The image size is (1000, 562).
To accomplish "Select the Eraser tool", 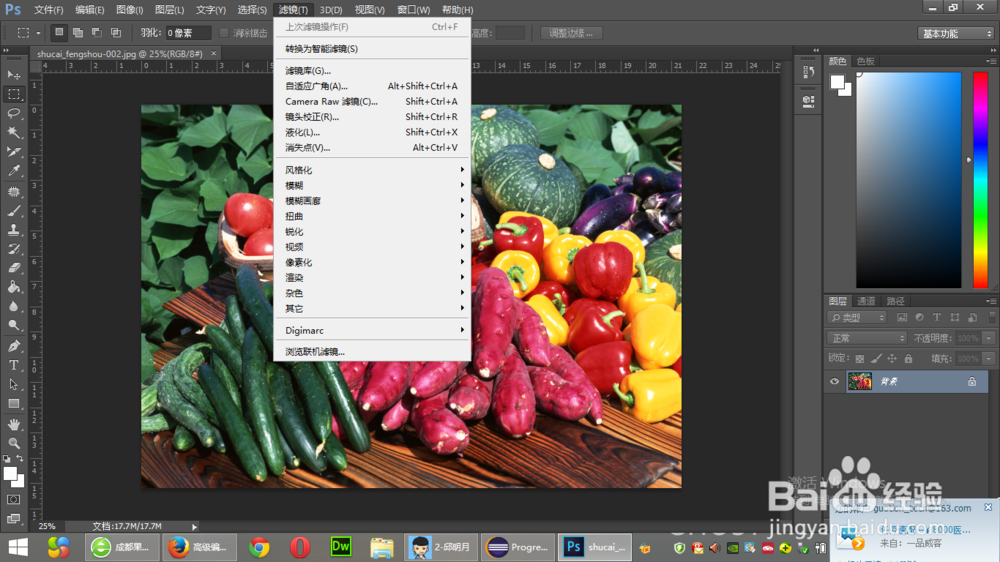I will pos(13,269).
